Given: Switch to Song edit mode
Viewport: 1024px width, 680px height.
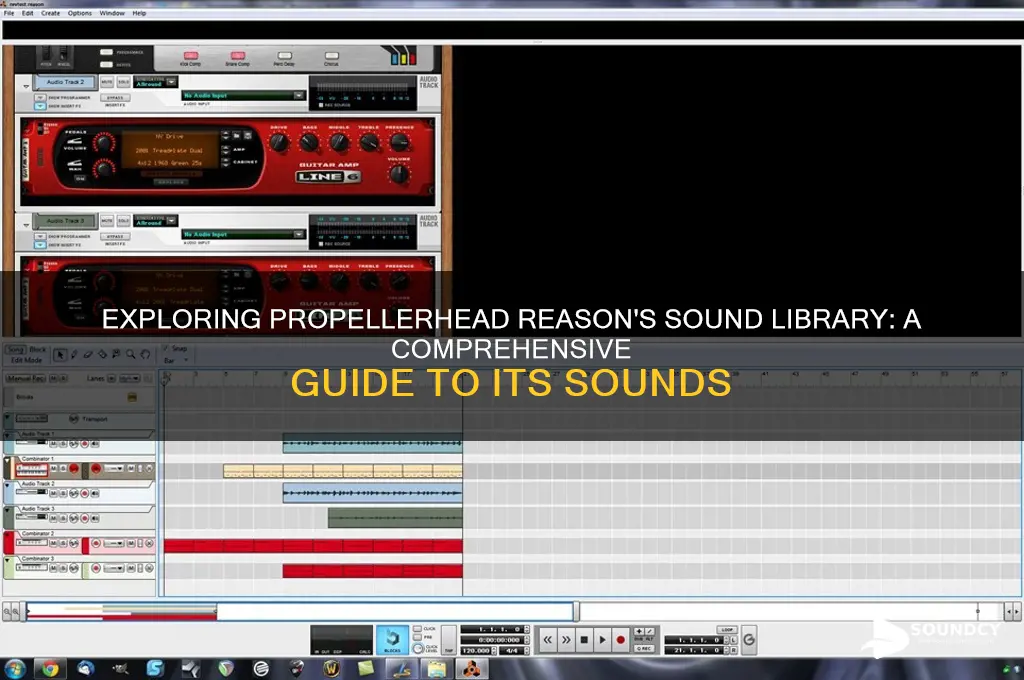Looking at the screenshot, I should pos(16,350).
